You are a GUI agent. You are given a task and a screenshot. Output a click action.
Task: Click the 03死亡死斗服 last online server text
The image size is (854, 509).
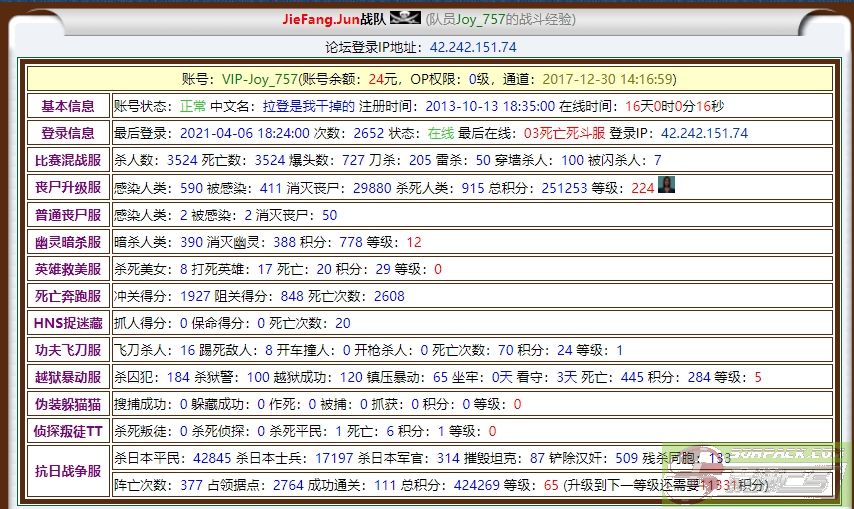click(x=564, y=133)
